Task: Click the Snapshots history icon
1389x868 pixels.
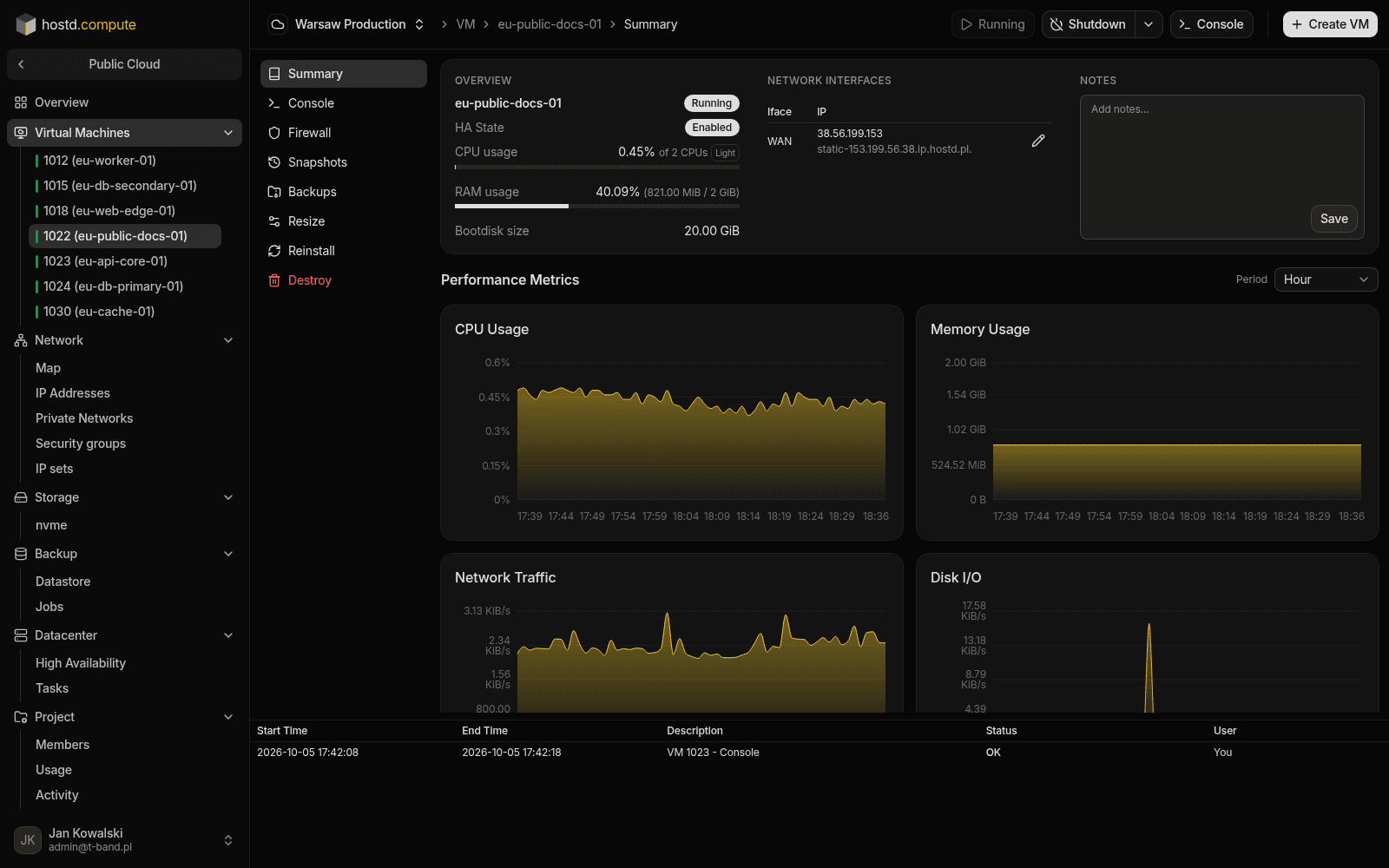Action: 274,162
